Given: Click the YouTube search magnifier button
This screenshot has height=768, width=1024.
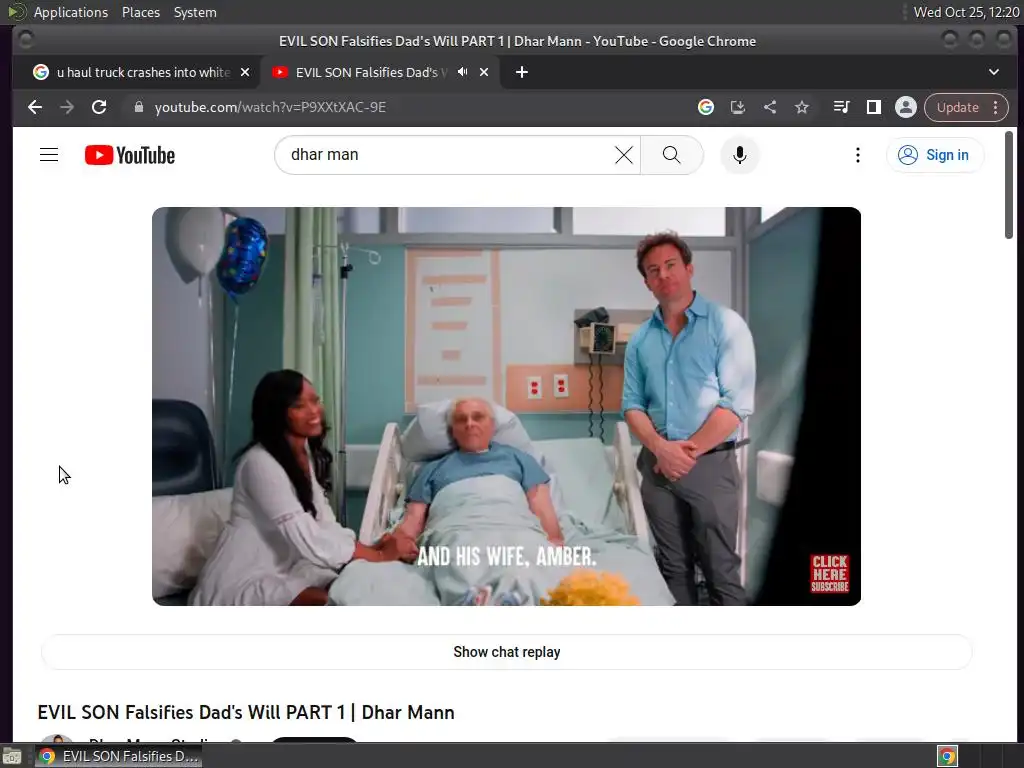Looking at the screenshot, I should pyautogui.click(x=671, y=155).
